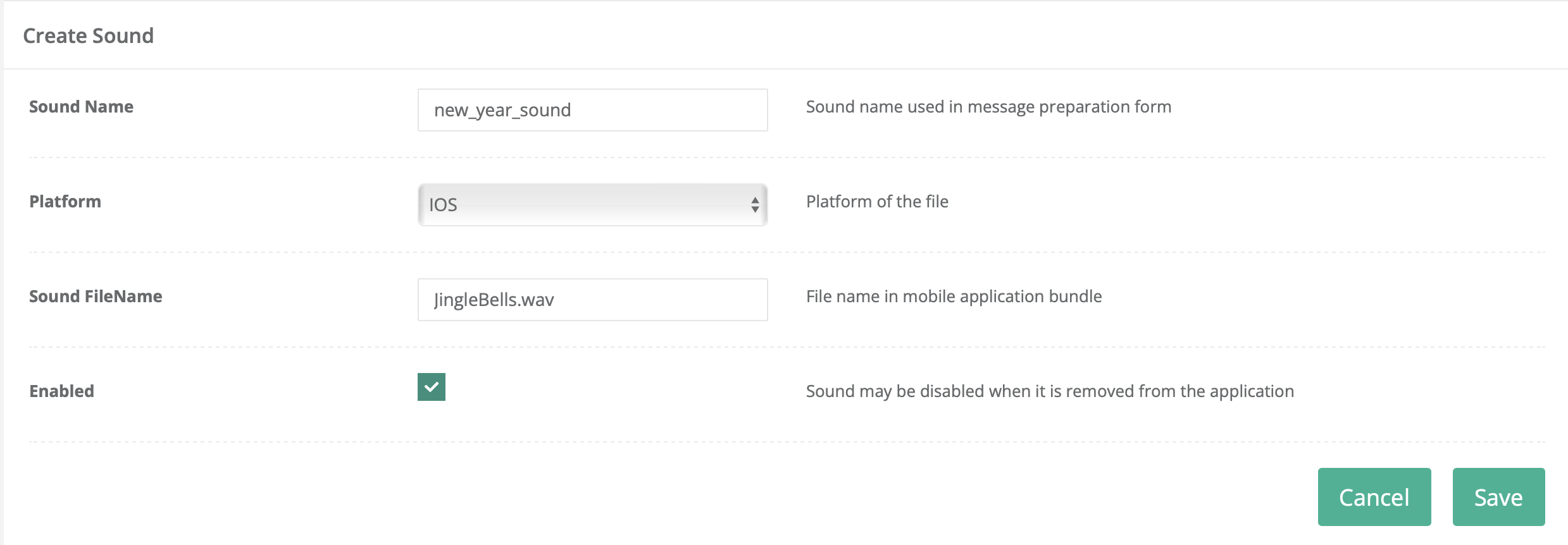The width and height of the screenshot is (1568, 545).
Task: Click the Create Sound heading
Action: [88, 35]
